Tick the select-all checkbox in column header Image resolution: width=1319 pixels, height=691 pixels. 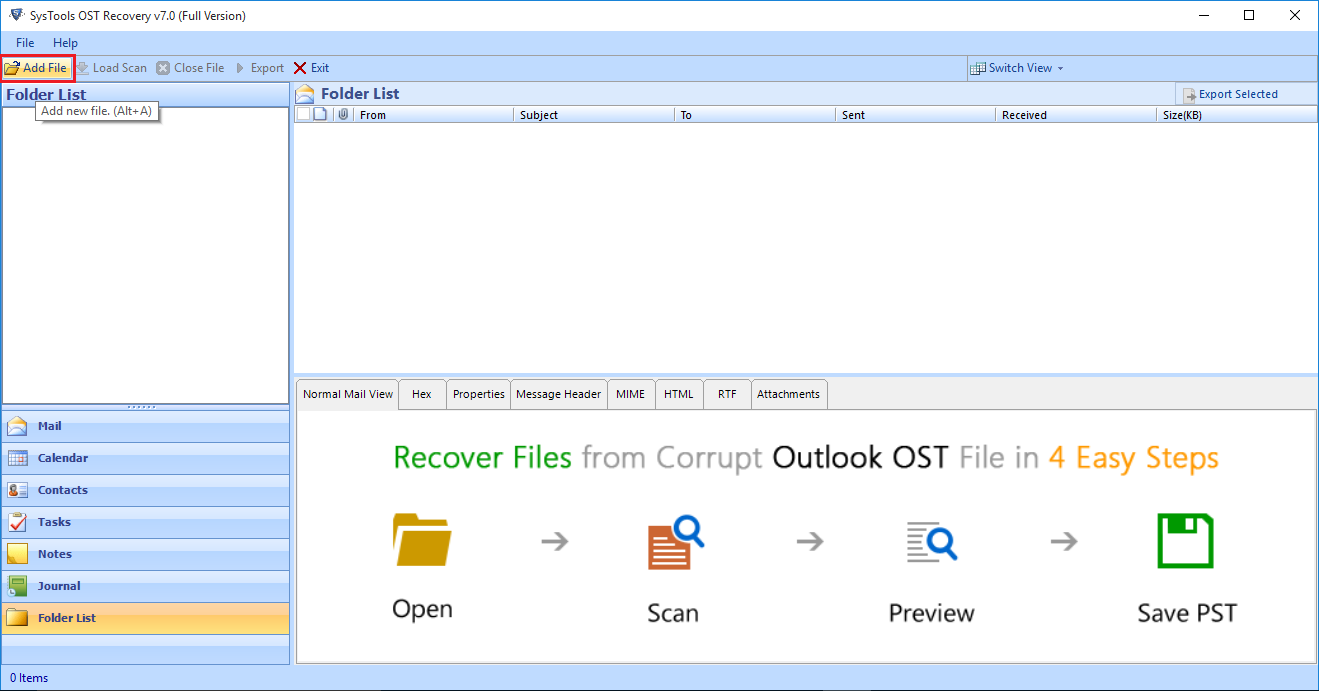pyautogui.click(x=304, y=114)
